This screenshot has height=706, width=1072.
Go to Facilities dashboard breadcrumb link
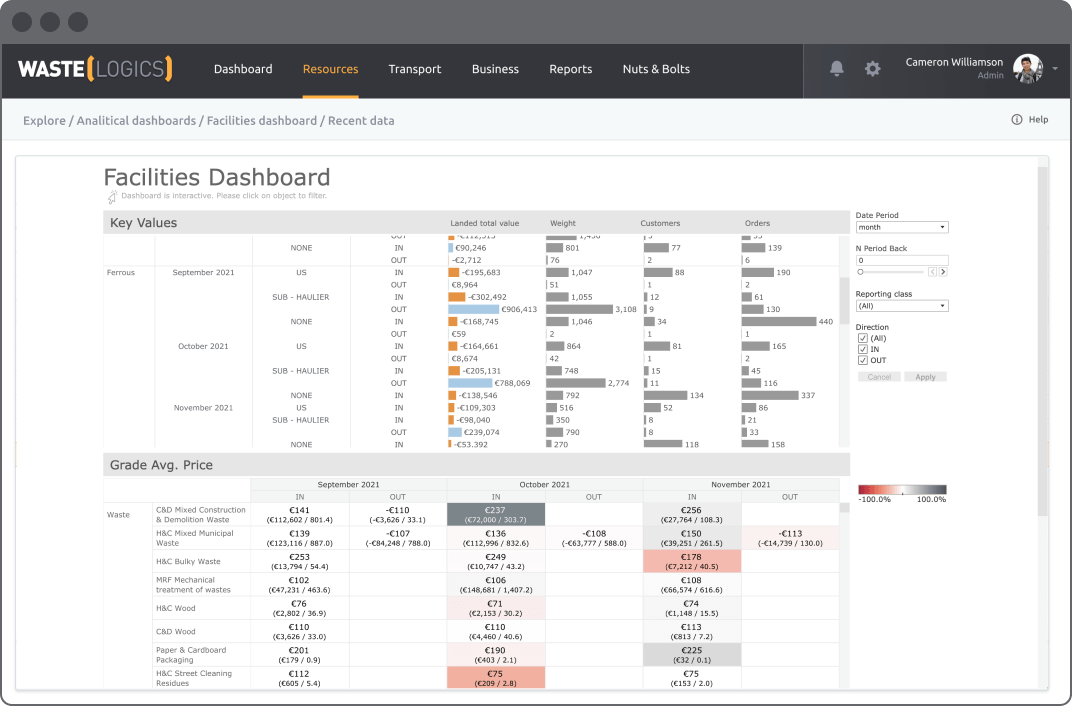click(x=261, y=121)
